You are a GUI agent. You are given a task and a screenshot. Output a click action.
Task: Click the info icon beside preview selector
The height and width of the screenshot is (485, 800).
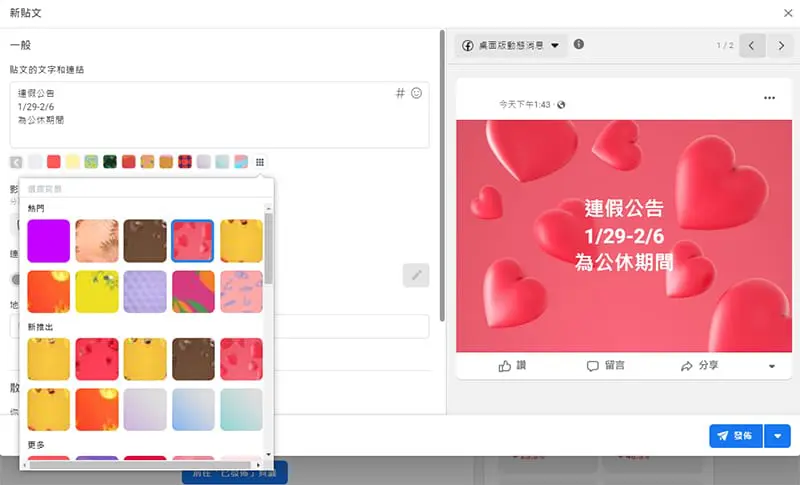tap(579, 45)
